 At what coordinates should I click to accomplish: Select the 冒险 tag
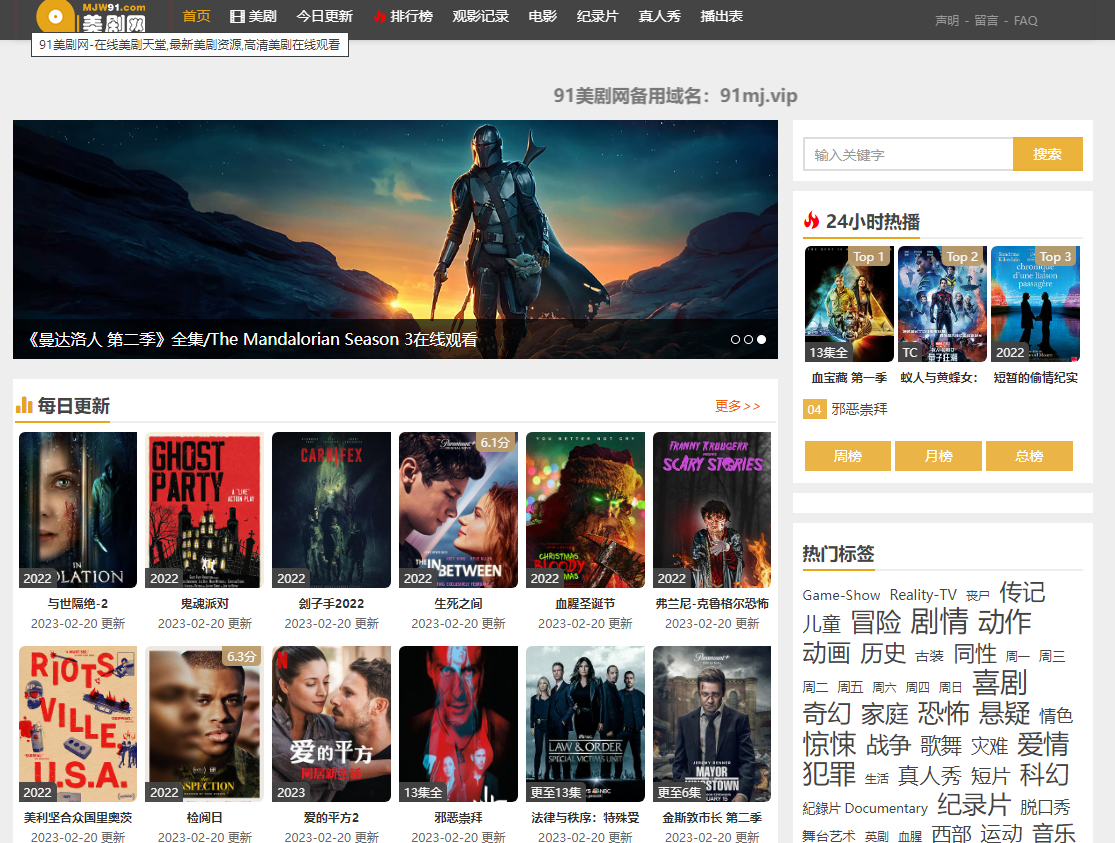(875, 622)
